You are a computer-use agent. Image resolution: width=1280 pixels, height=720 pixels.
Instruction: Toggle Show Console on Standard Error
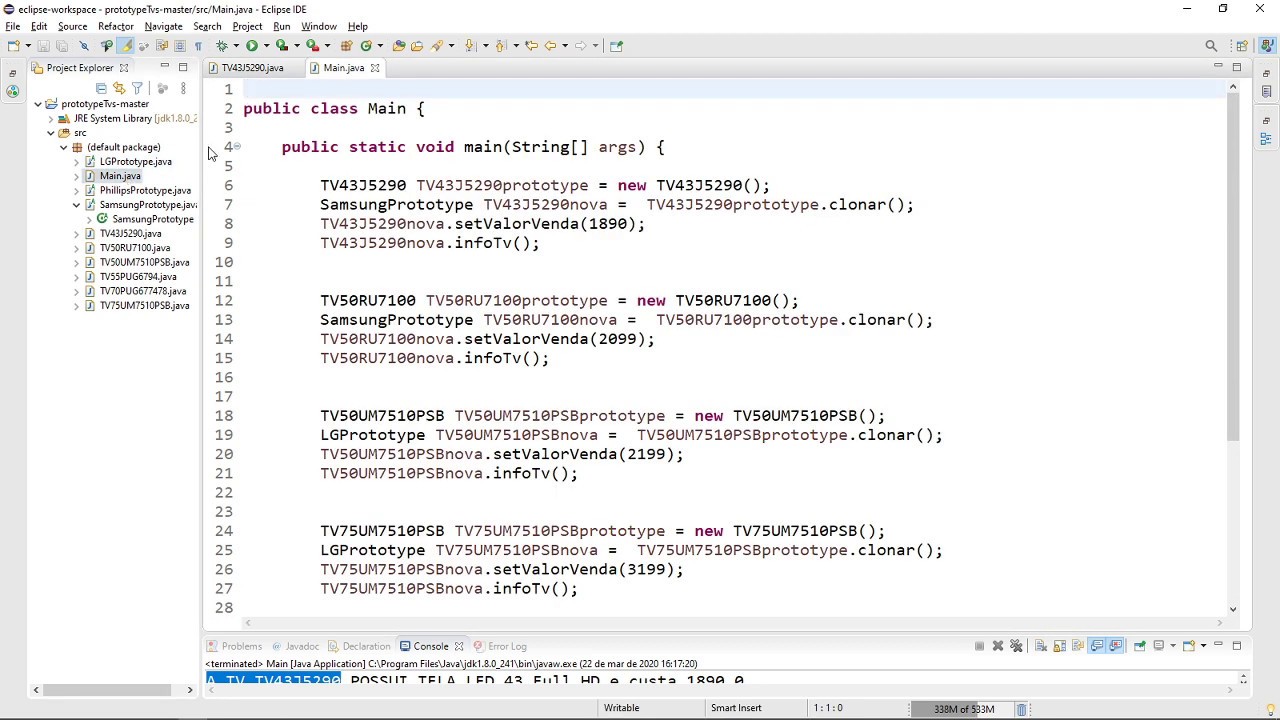pyautogui.click(x=1116, y=646)
